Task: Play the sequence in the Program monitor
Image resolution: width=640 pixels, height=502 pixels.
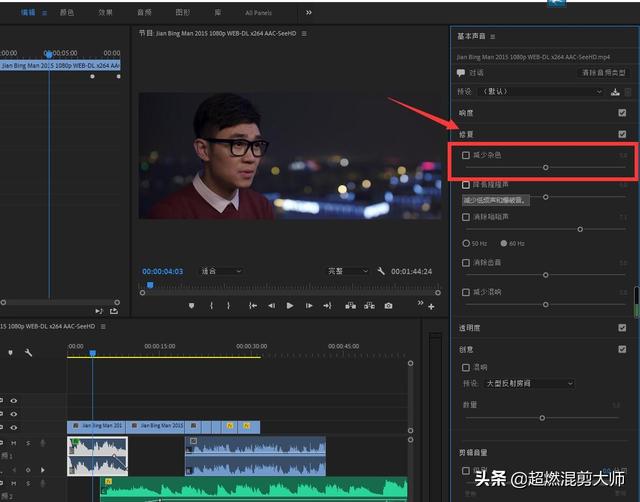Action: pos(290,306)
